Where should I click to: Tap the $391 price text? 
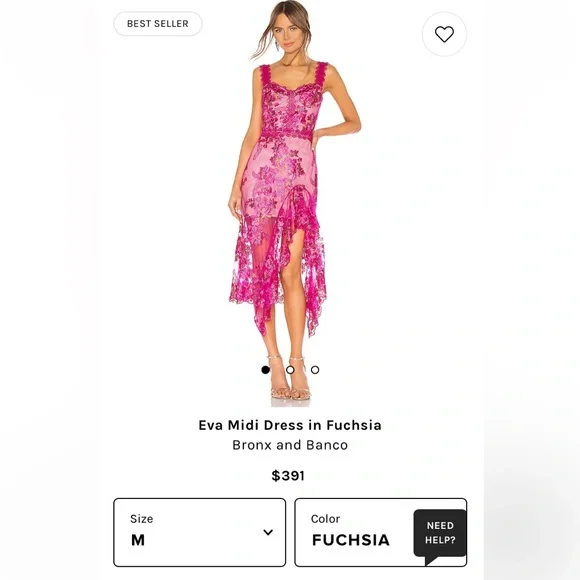point(288,475)
